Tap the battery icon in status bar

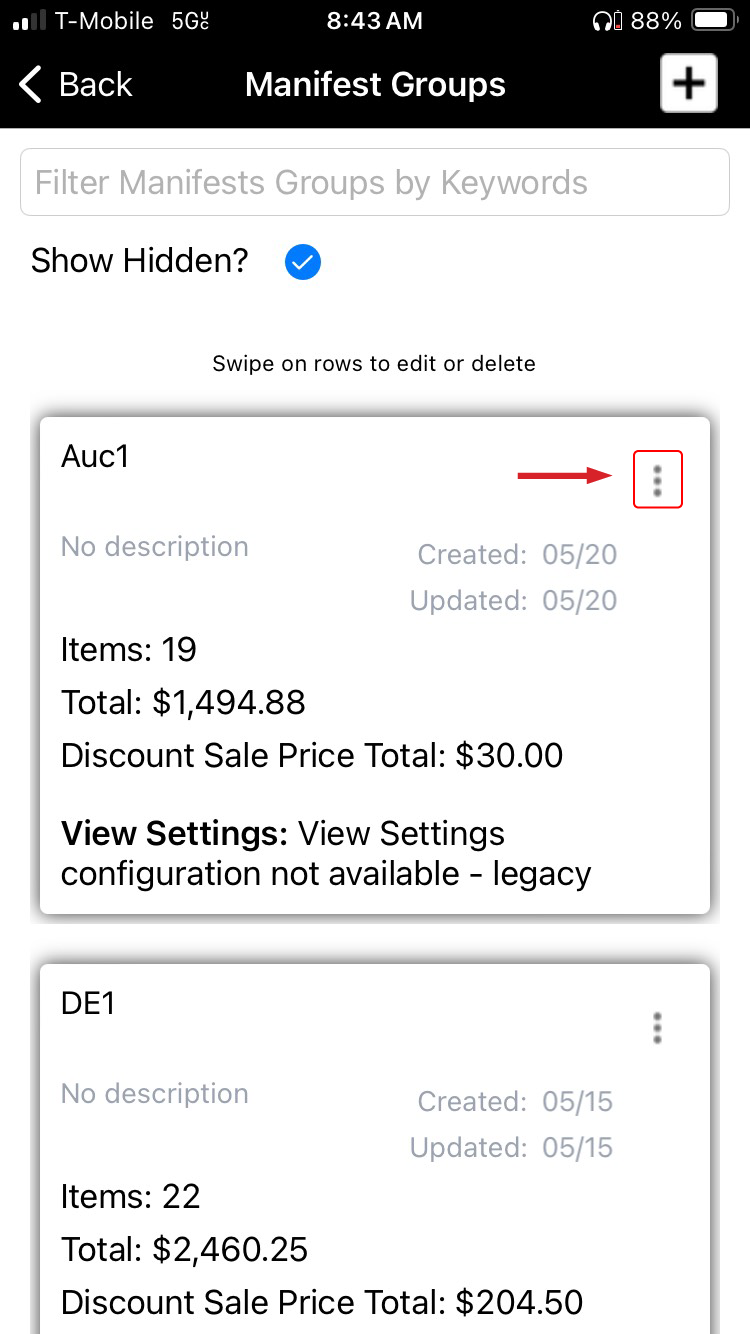pos(713,21)
